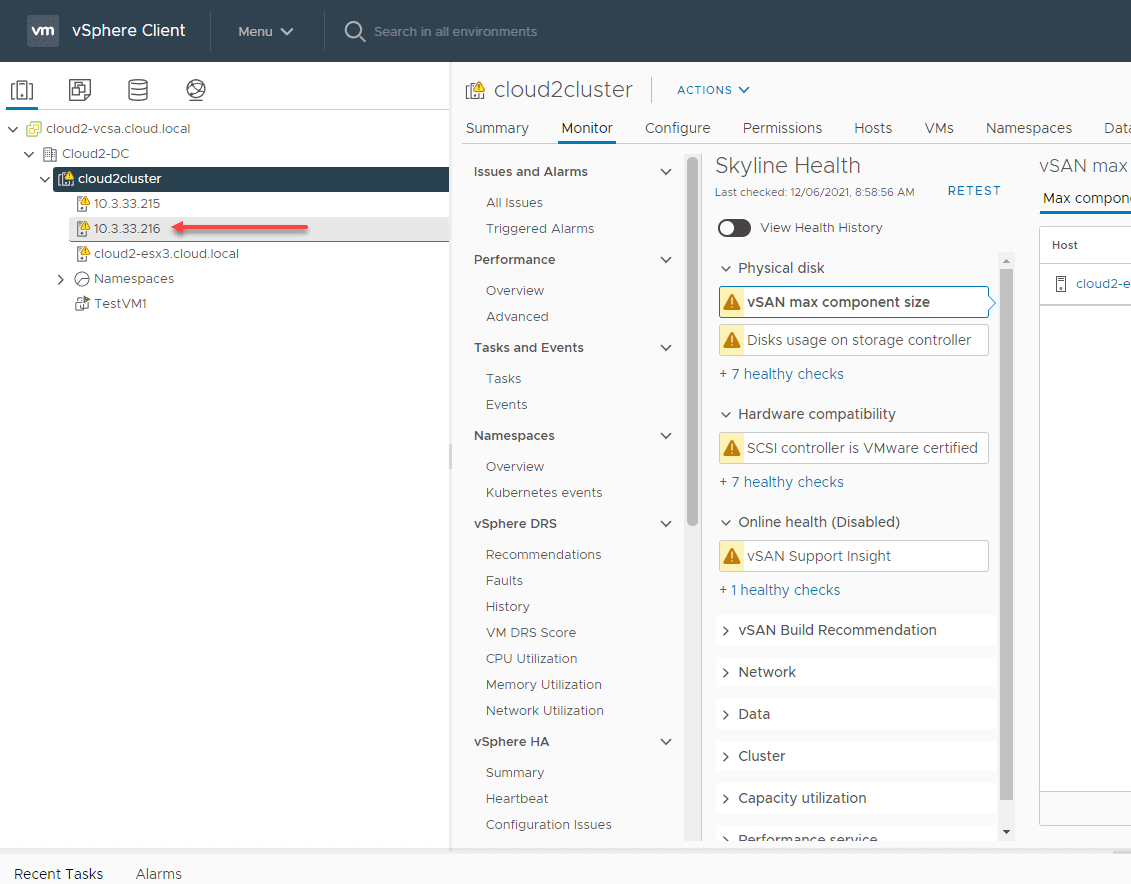1131x884 pixels.
Task: Open the Hosts and Clusters inventory view
Action: 22,90
